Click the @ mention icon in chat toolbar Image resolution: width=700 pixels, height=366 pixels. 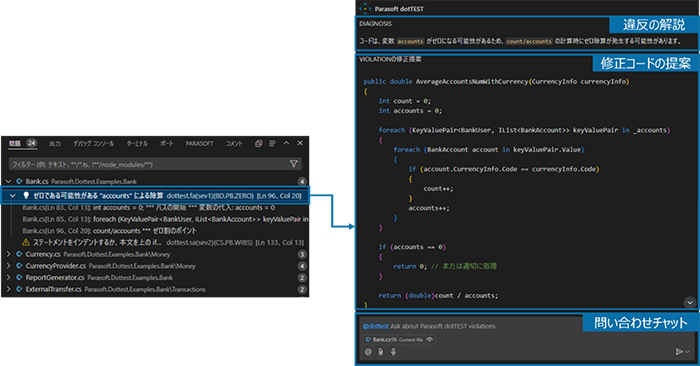click(368, 352)
